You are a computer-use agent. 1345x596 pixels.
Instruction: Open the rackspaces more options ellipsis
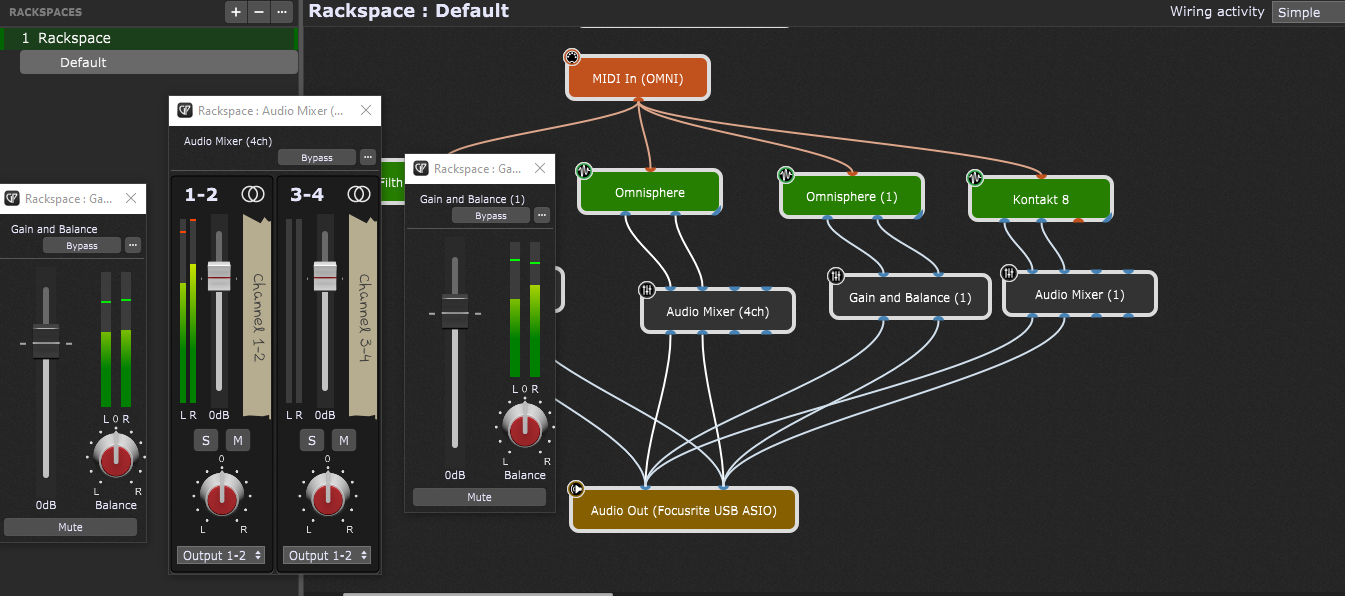(x=282, y=12)
